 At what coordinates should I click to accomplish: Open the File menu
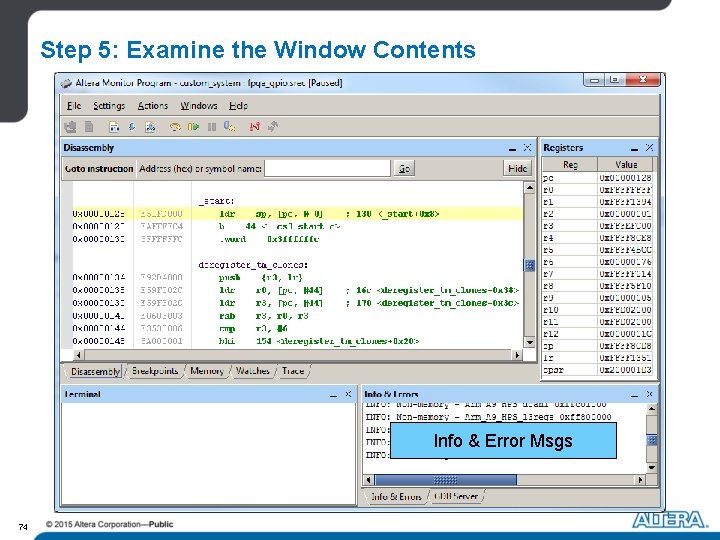74,106
